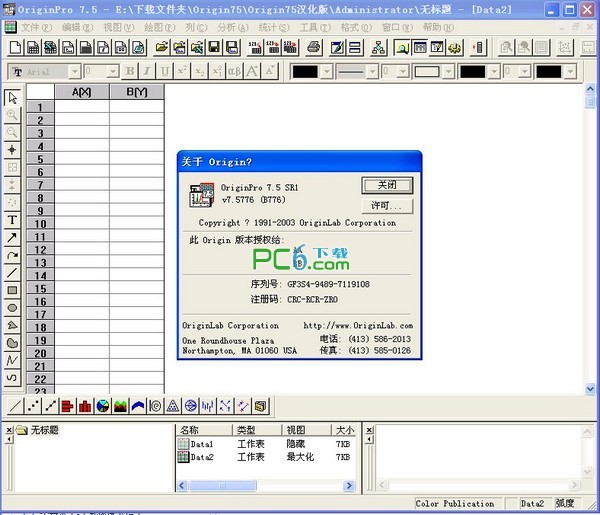Plot a Polar graph

[x=191, y=406]
